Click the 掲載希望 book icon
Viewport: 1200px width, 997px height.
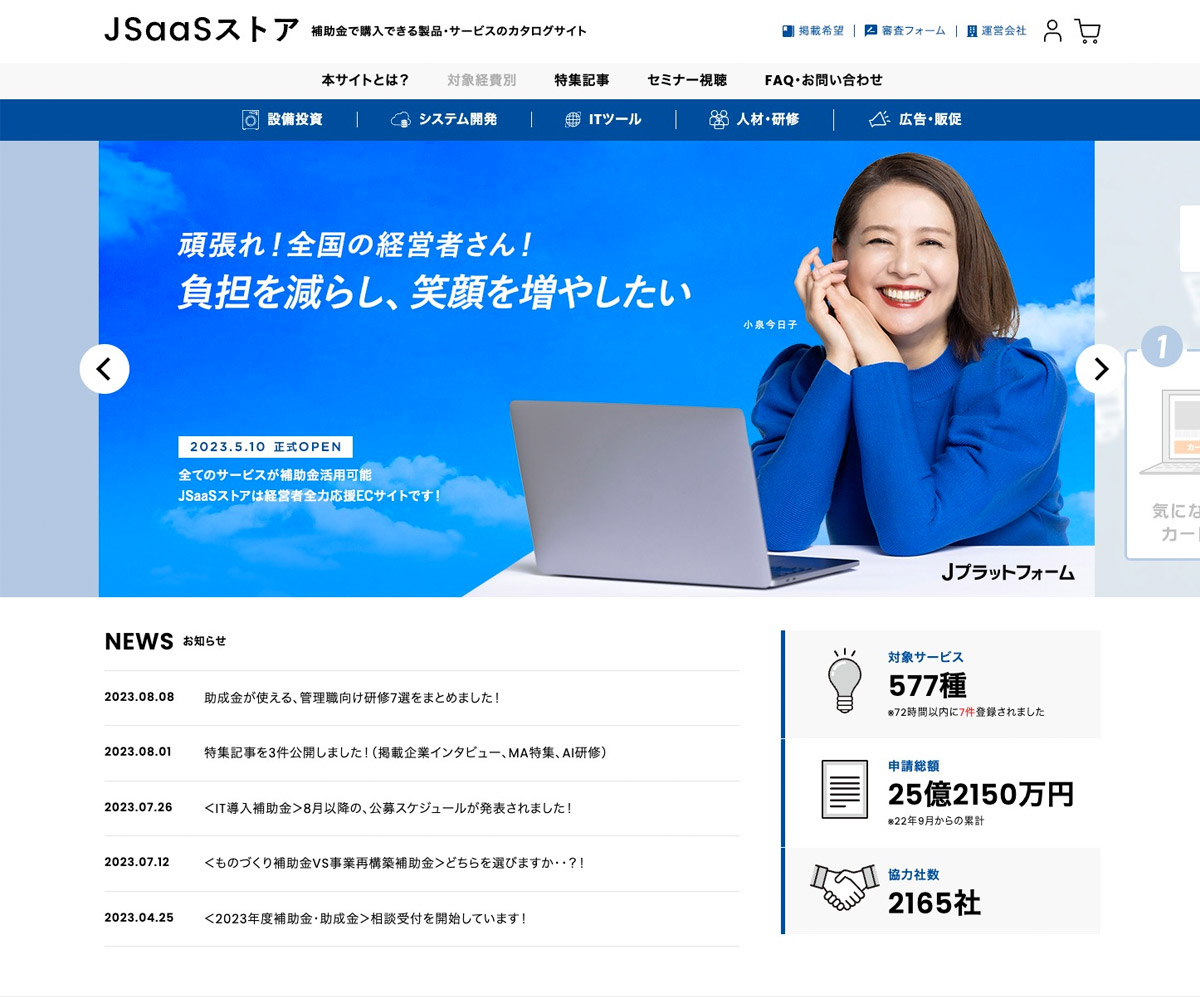pos(788,31)
